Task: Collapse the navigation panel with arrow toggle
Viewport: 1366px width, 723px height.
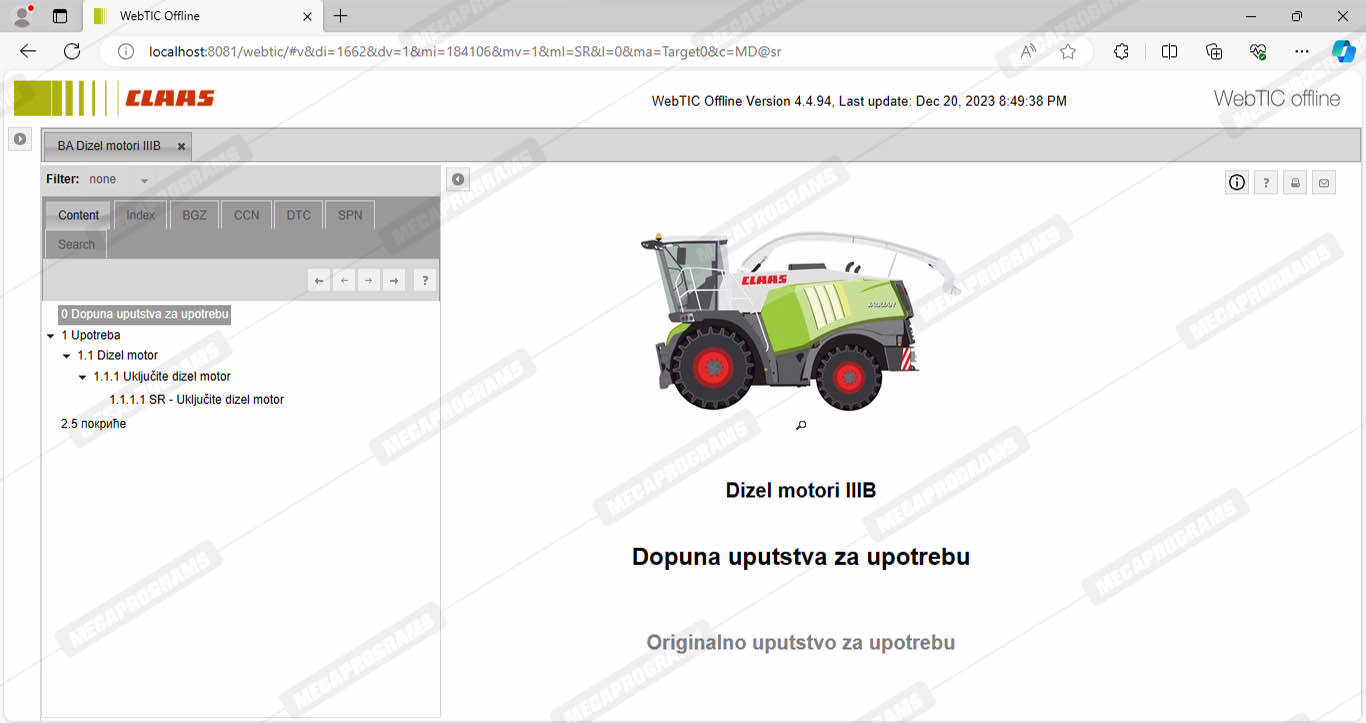Action: [458, 179]
